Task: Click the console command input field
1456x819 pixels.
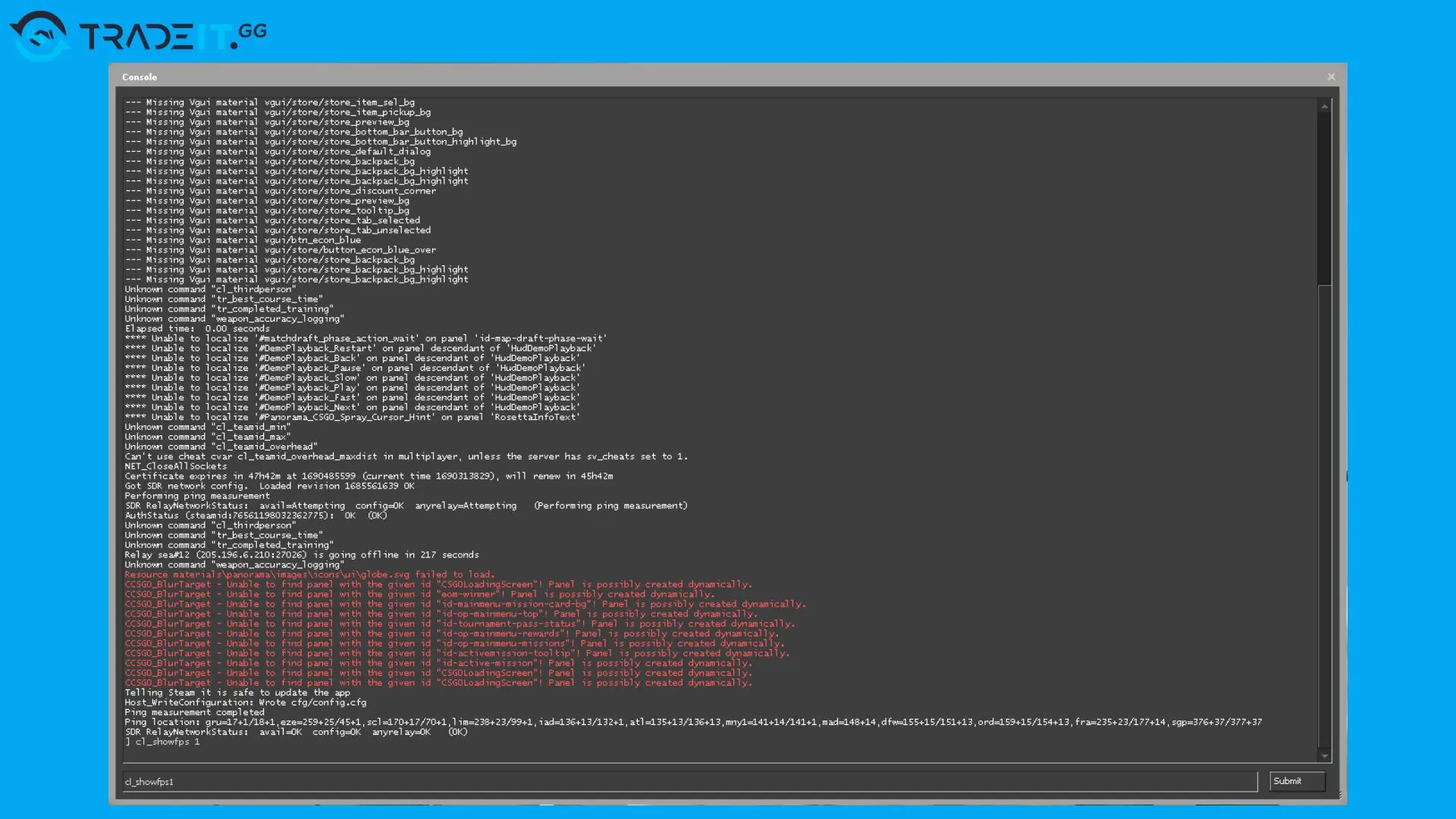Action: 690,781
